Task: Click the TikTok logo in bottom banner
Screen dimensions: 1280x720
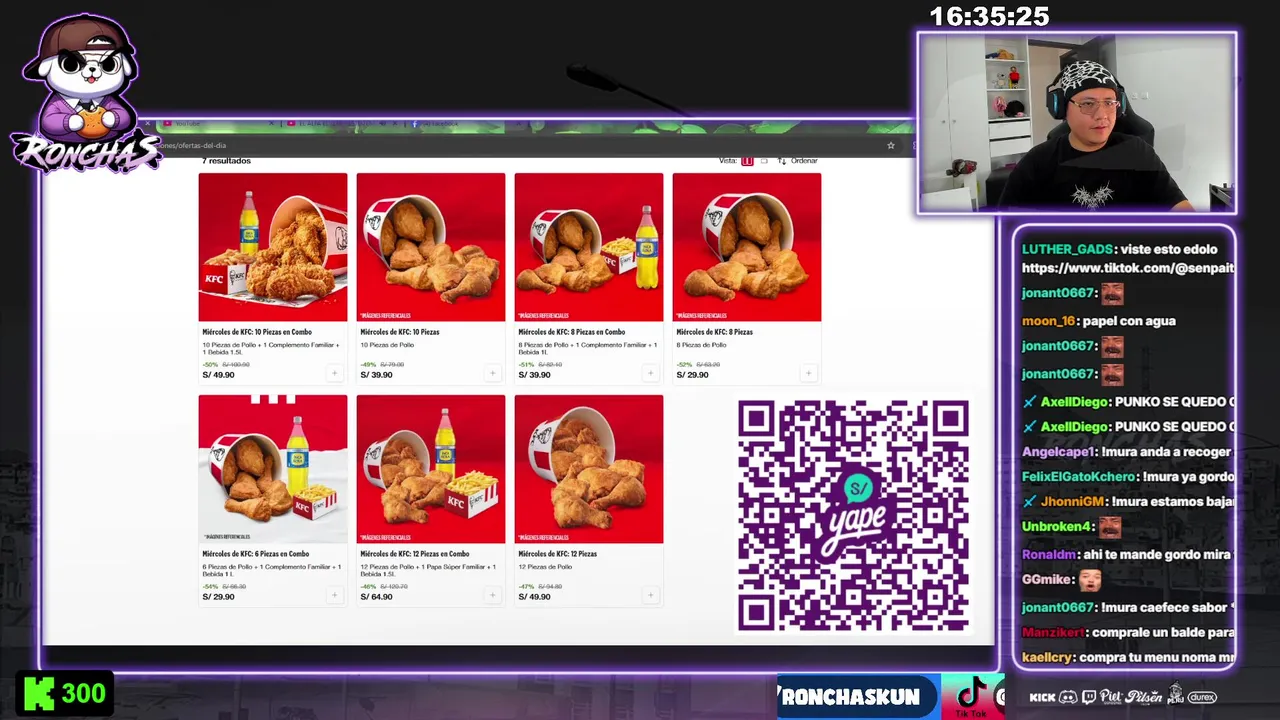Action: coord(972,696)
